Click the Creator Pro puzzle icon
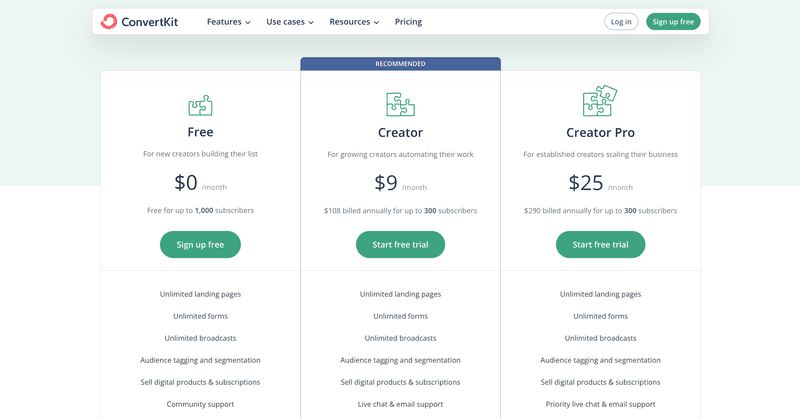This screenshot has height=419, width=800. pyautogui.click(x=600, y=101)
